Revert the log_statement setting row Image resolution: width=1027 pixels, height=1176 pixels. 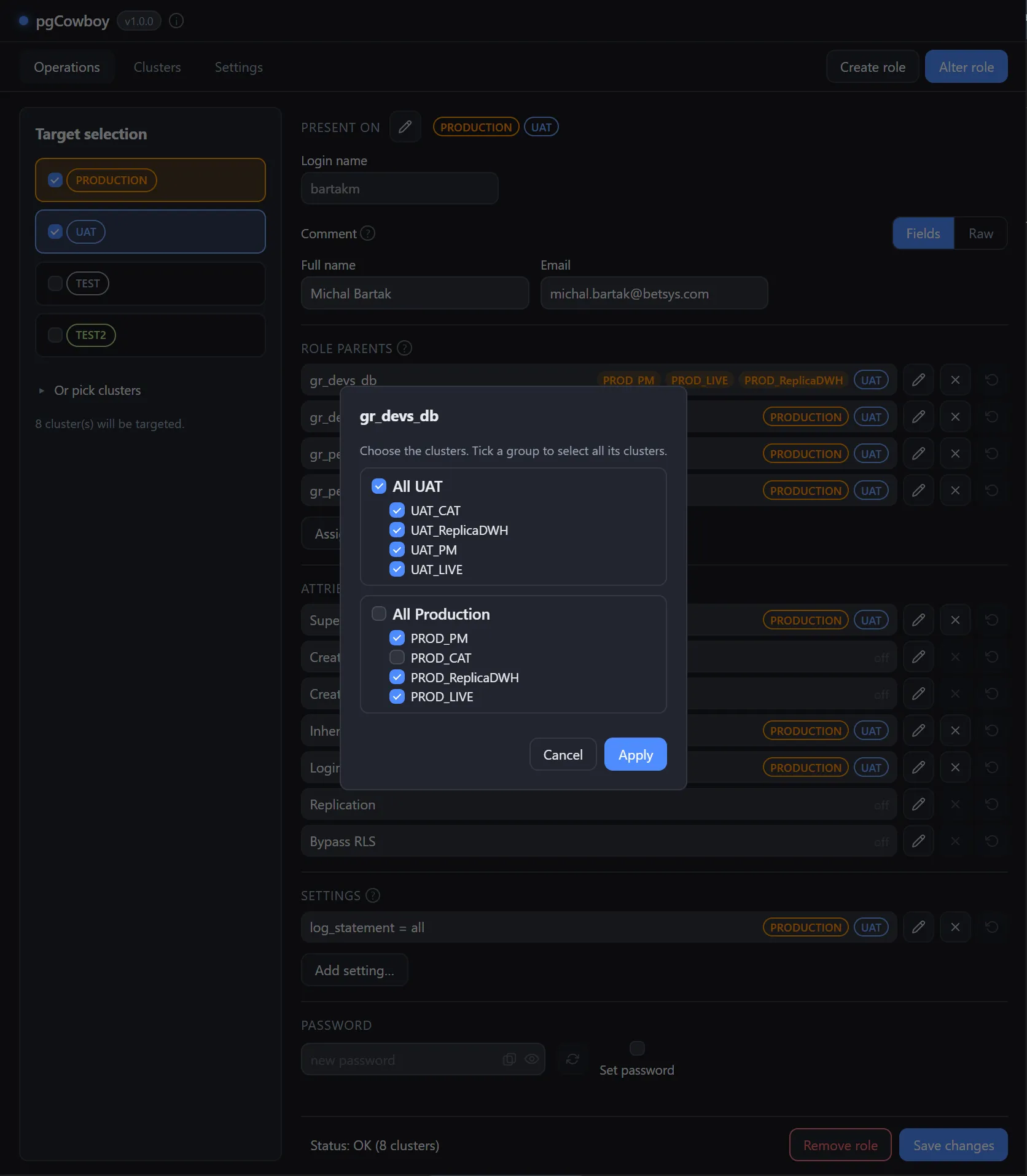[991, 927]
